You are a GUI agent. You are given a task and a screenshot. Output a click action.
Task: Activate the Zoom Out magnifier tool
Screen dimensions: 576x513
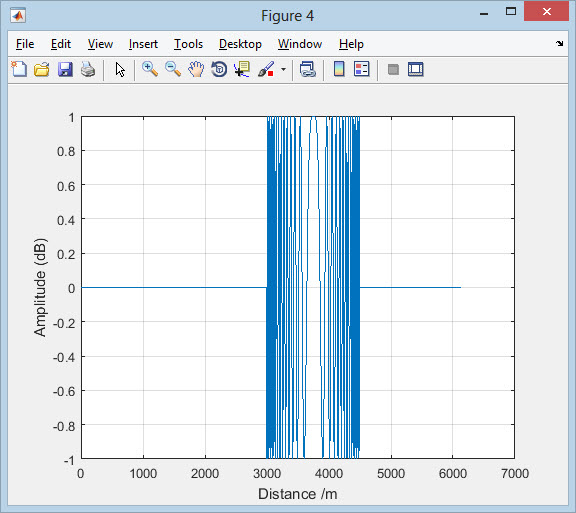click(x=173, y=69)
